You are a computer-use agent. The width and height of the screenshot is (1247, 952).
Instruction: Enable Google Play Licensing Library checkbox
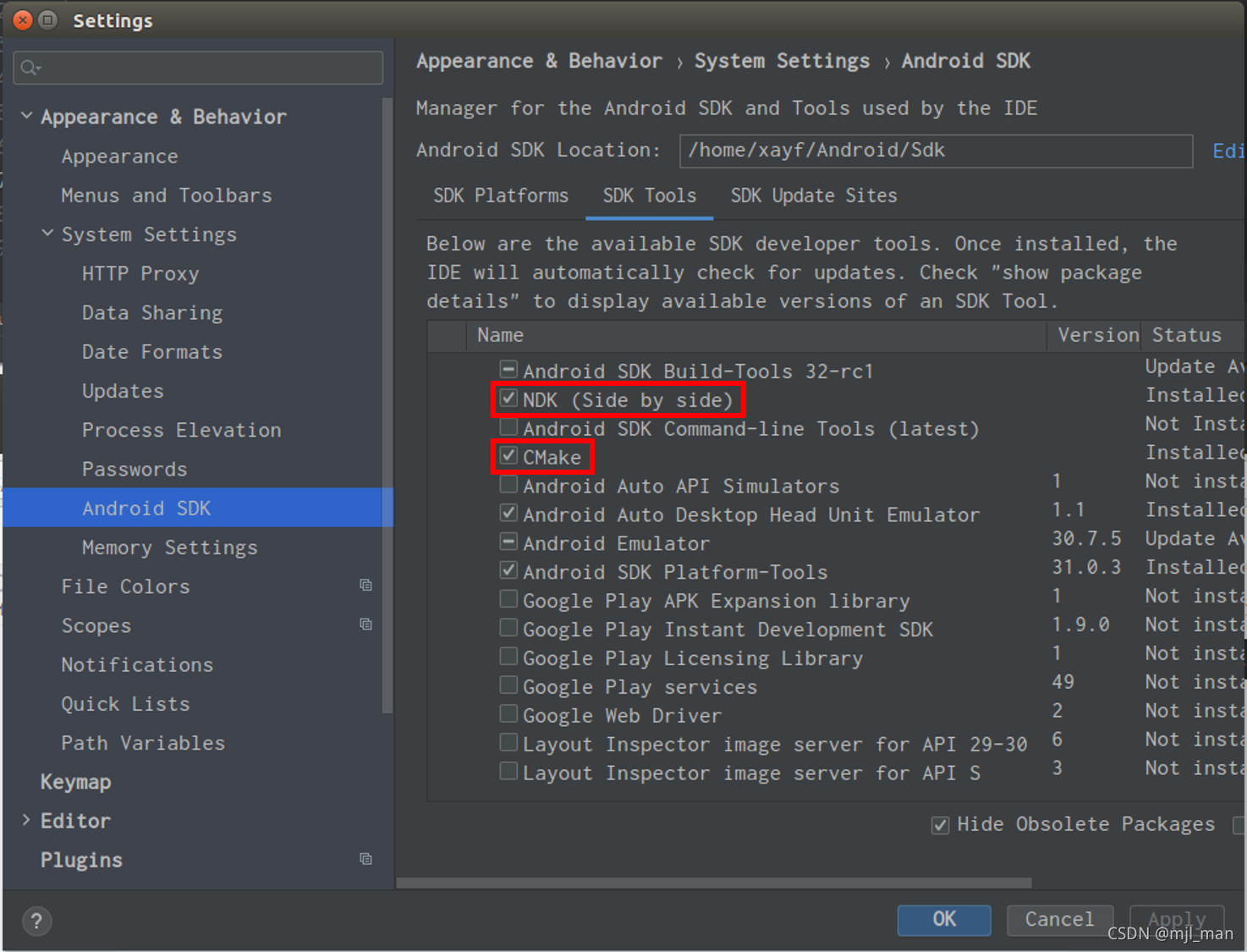pyautogui.click(x=508, y=657)
